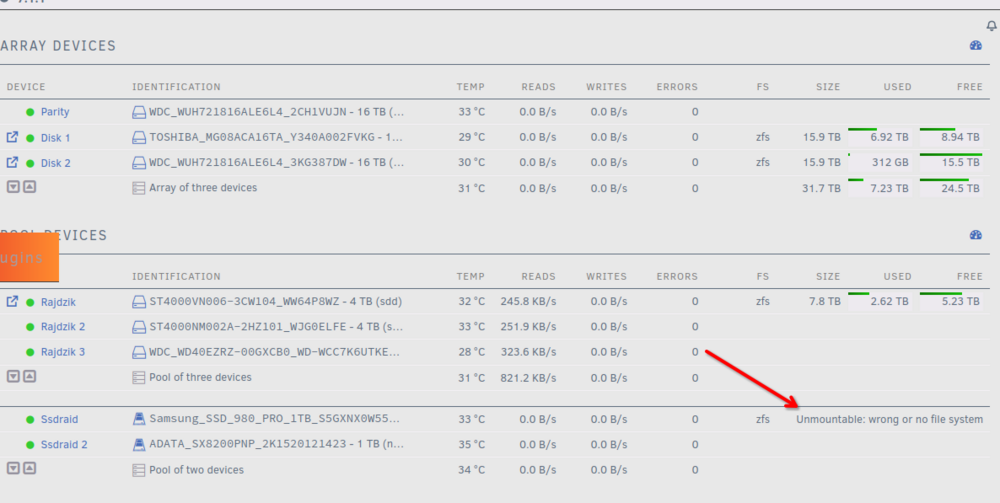1000x503 pixels.
Task: Click Samsung_SSD_980_PRO_1TB identification text
Action: 276,419
